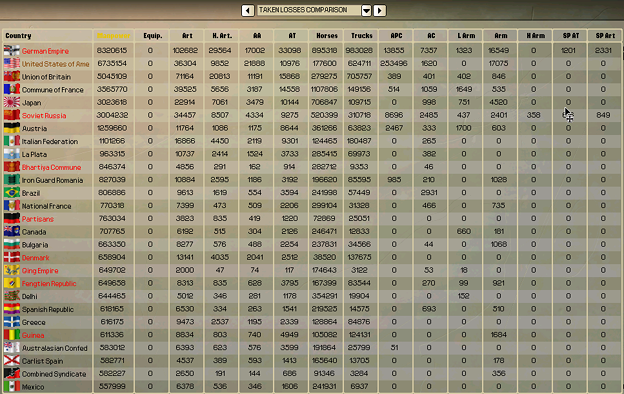Sort table by Manpower column header

pyautogui.click(x=113, y=35)
